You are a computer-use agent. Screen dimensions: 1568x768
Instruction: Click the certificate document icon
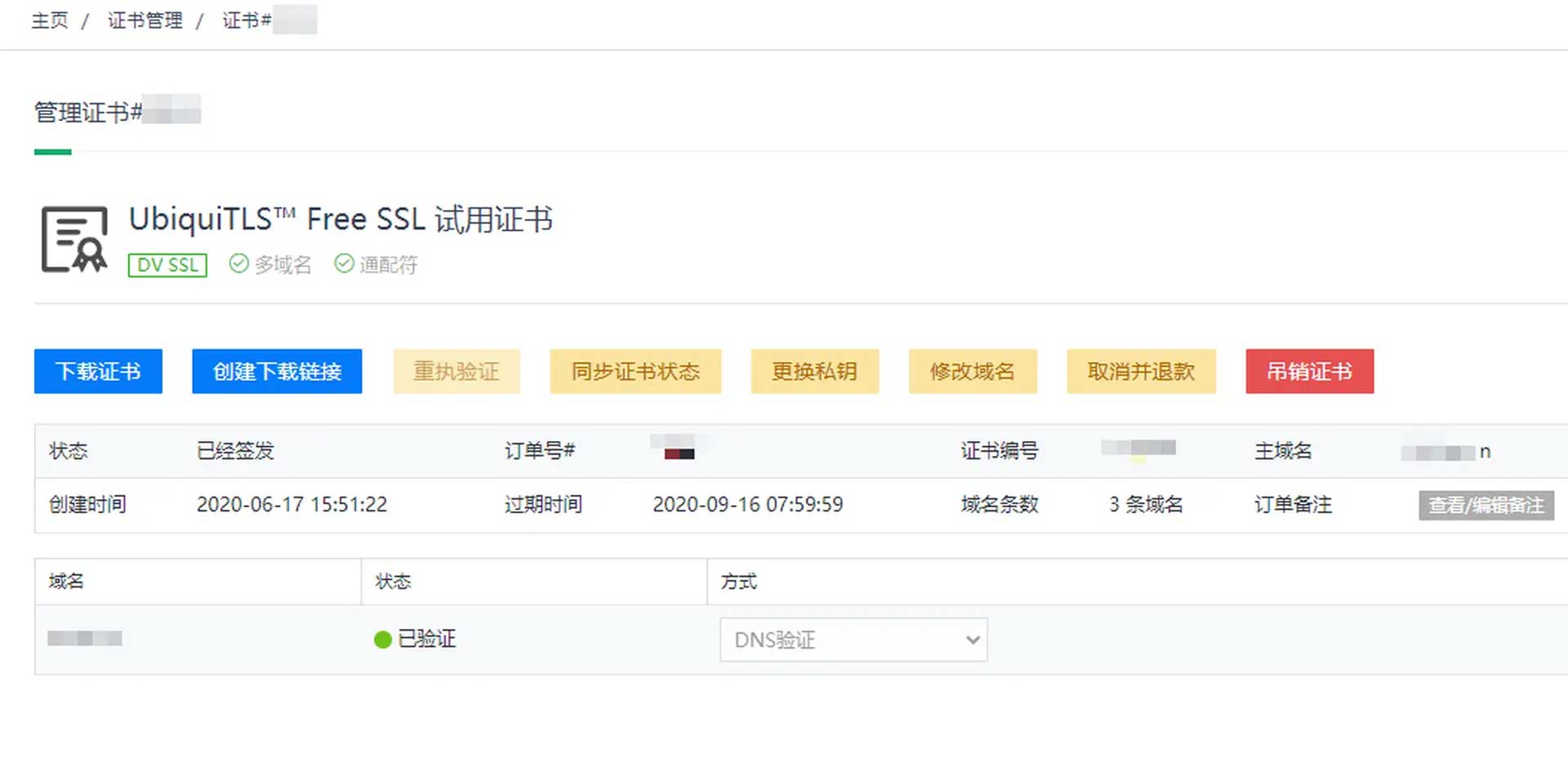point(74,239)
